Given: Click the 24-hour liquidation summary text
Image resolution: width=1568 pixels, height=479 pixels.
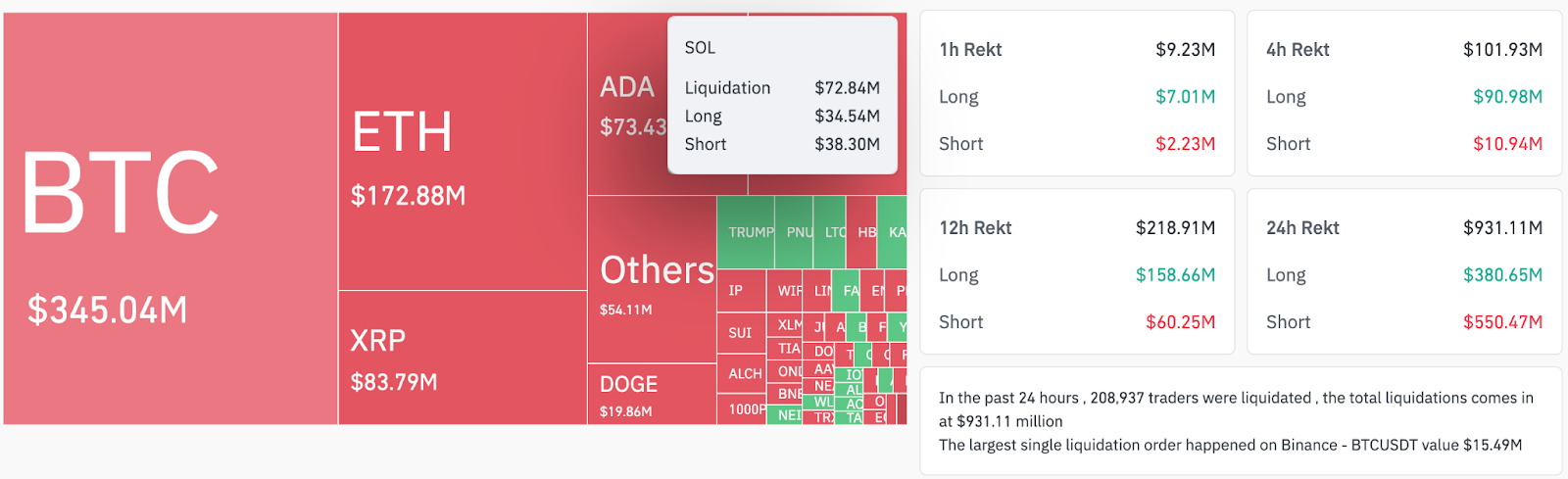Looking at the screenshot, I should coord(1240,421).
